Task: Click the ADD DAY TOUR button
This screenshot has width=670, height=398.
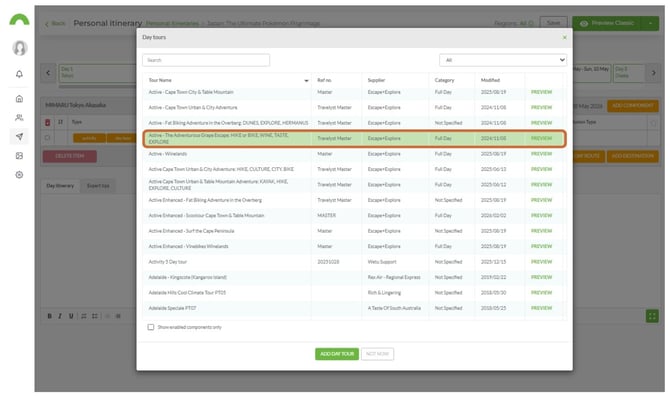Action: [337, 354]
